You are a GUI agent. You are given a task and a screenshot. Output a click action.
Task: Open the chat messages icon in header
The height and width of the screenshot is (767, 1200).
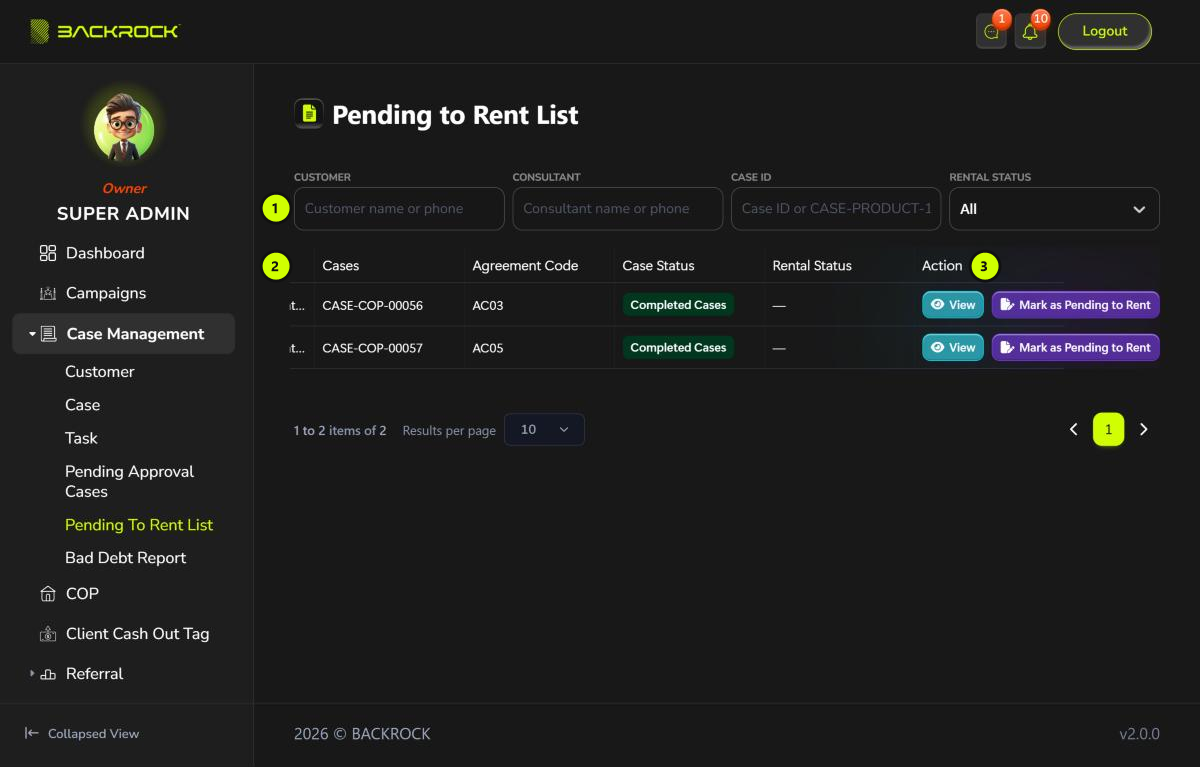pyautogui.click(x=991, y=32)
